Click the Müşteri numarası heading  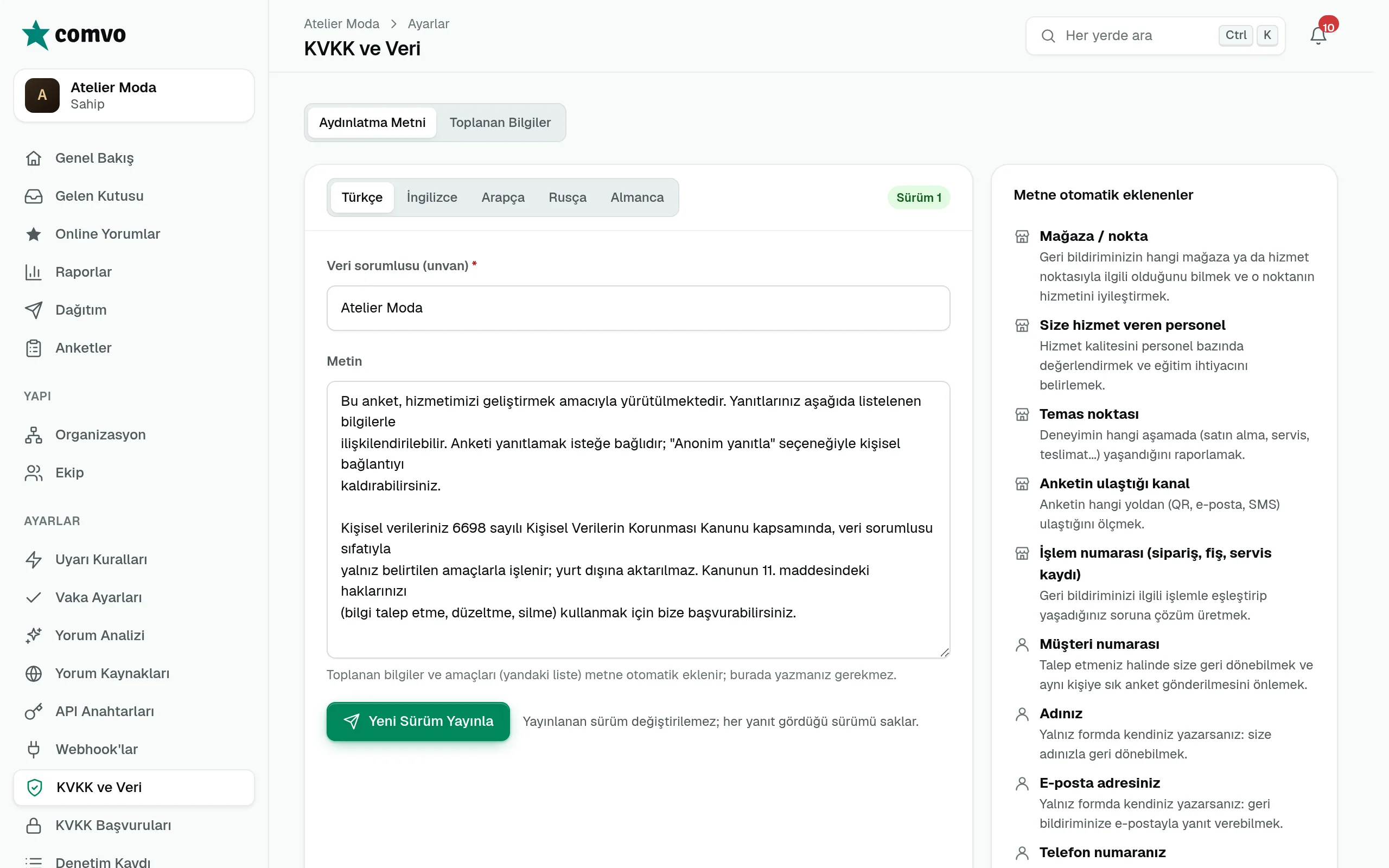pos(1099,644)
